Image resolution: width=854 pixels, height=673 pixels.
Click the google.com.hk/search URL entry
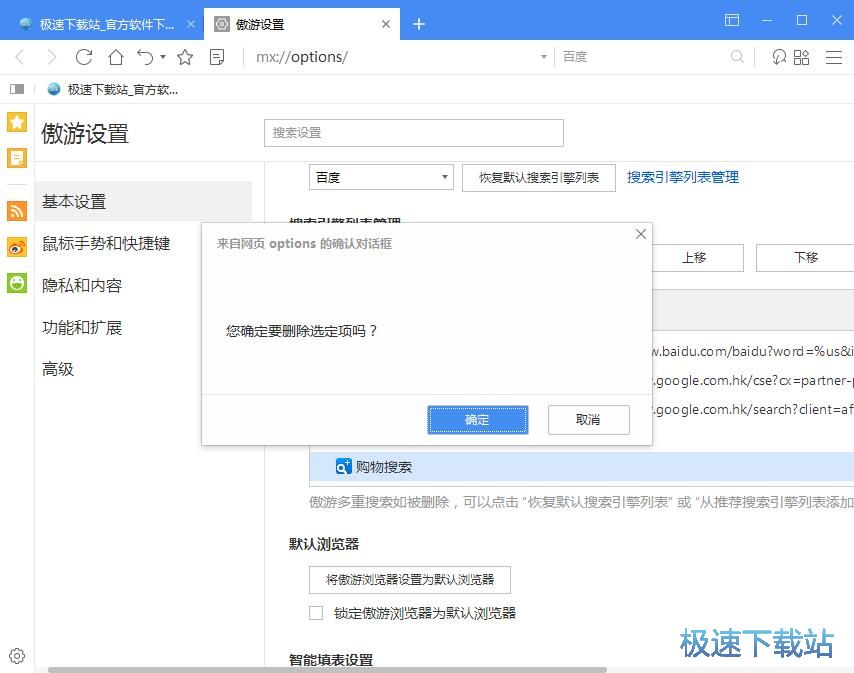point(753,409)
